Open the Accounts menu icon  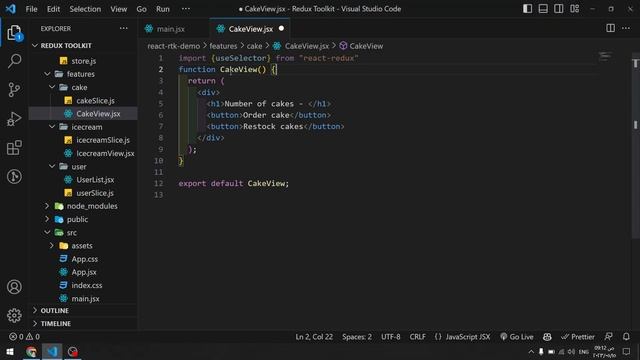(14, 287)
